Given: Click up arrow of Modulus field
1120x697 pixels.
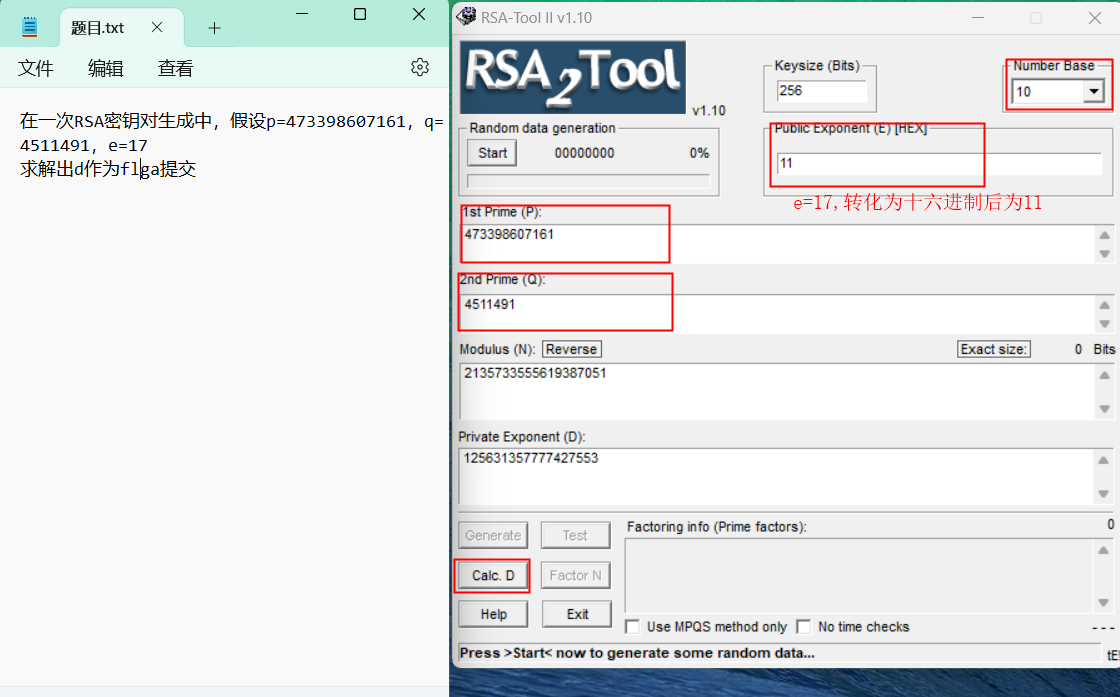Looking at the screenshot, I should (1104, 375).
